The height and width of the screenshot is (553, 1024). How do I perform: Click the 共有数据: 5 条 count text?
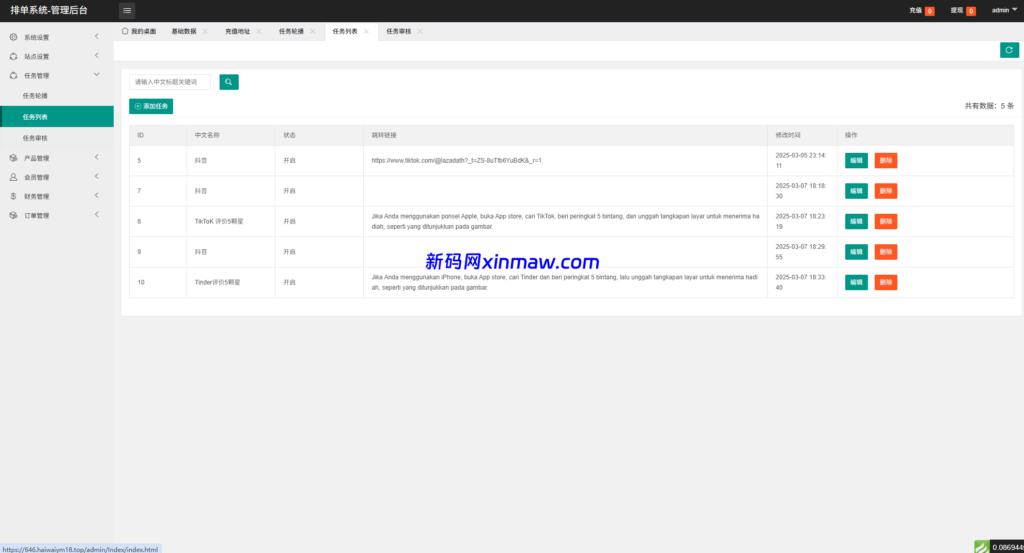pyautogui.click(x=989, y=106)
